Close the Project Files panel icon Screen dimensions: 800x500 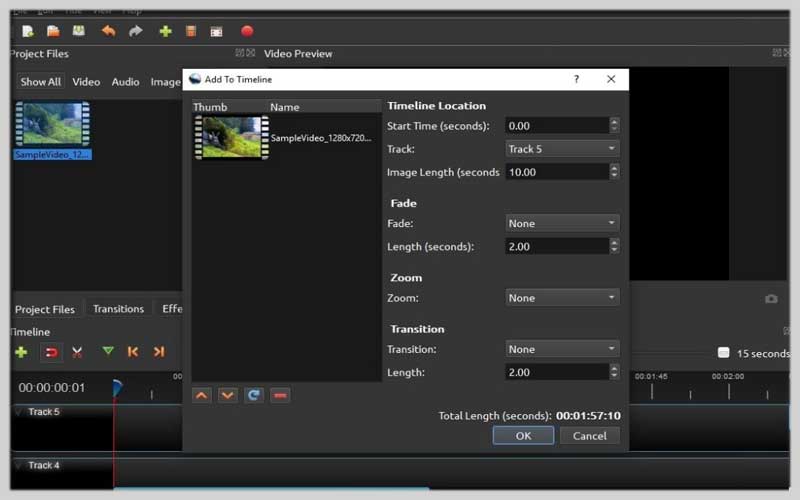point(251,53)
